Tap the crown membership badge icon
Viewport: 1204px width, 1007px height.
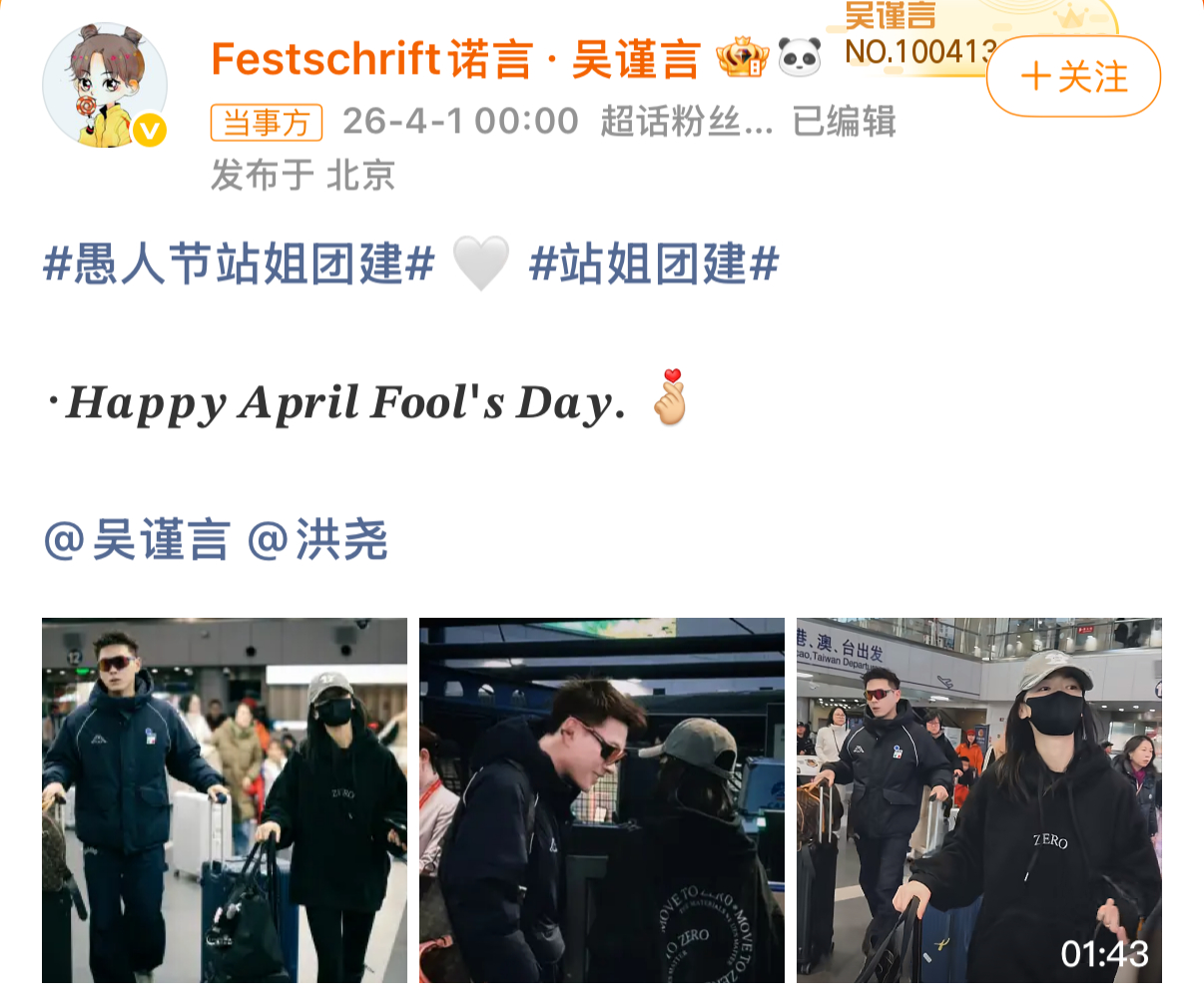click(742, 58)
